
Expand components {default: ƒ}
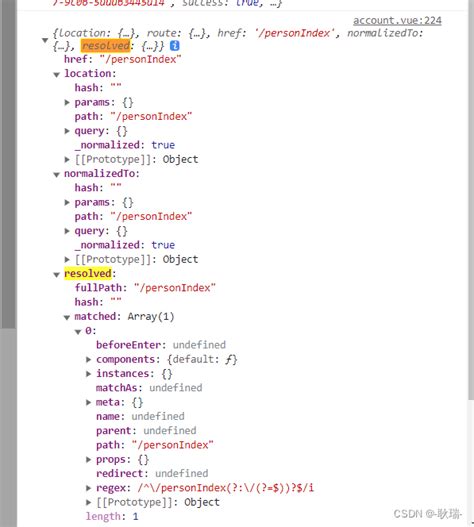point(88,359)
